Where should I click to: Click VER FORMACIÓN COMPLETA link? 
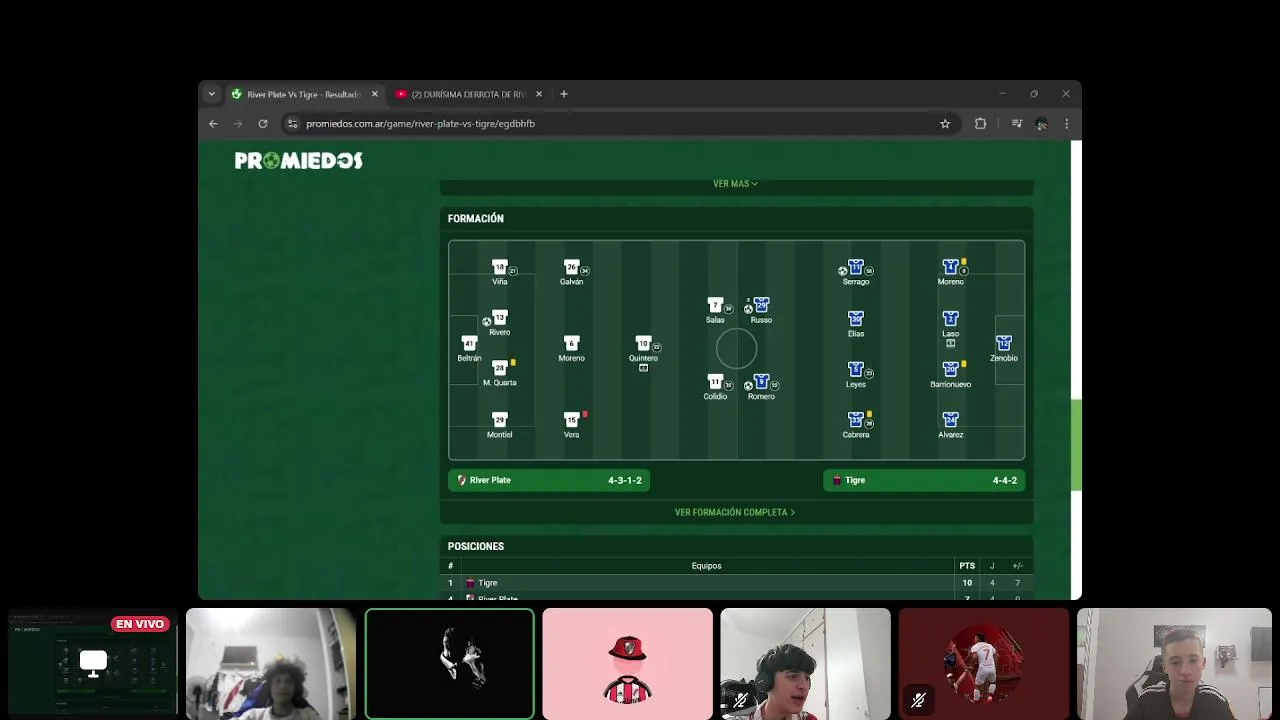click(735, 512)
